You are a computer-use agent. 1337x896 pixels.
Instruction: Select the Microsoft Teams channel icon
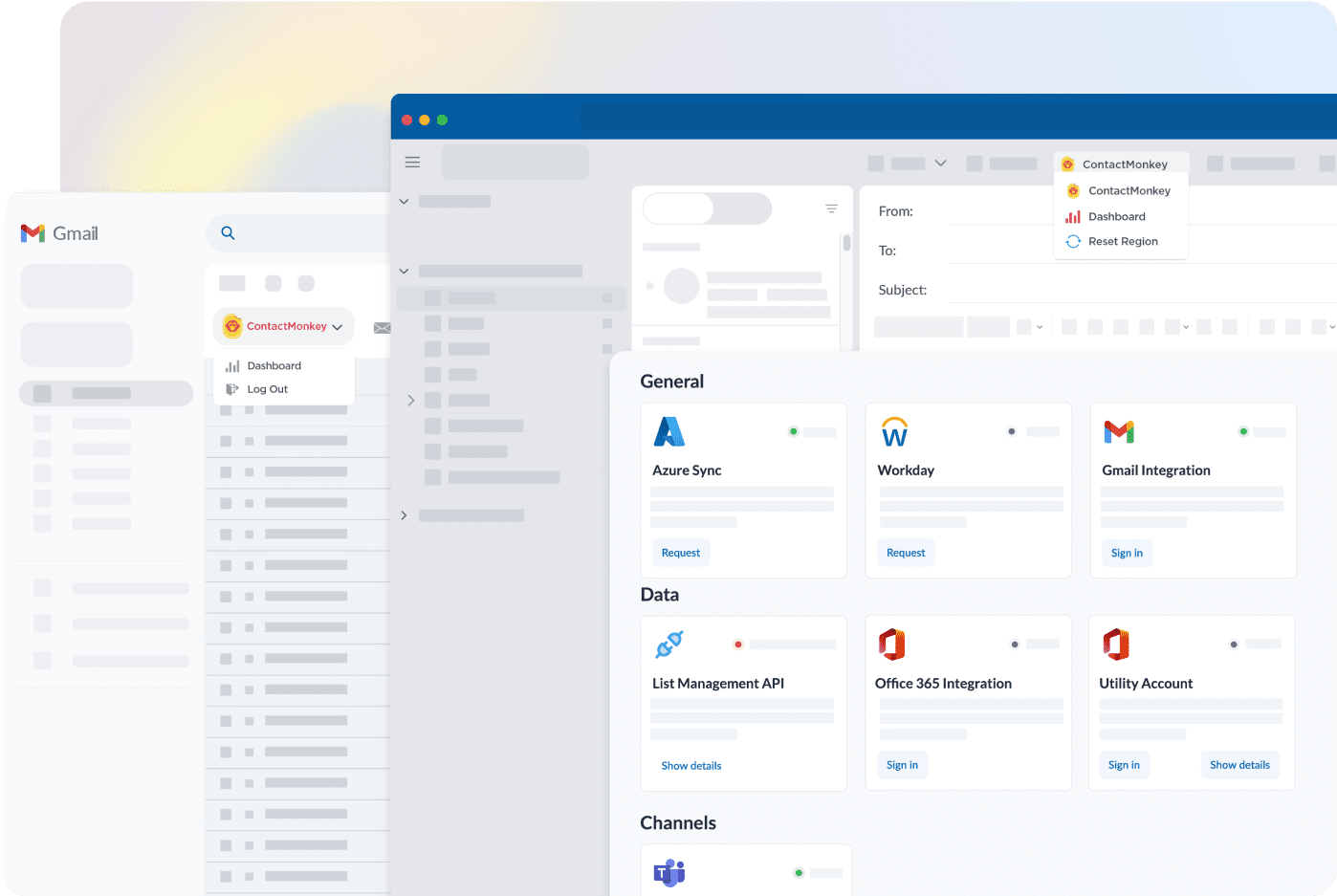coord(668,872)
